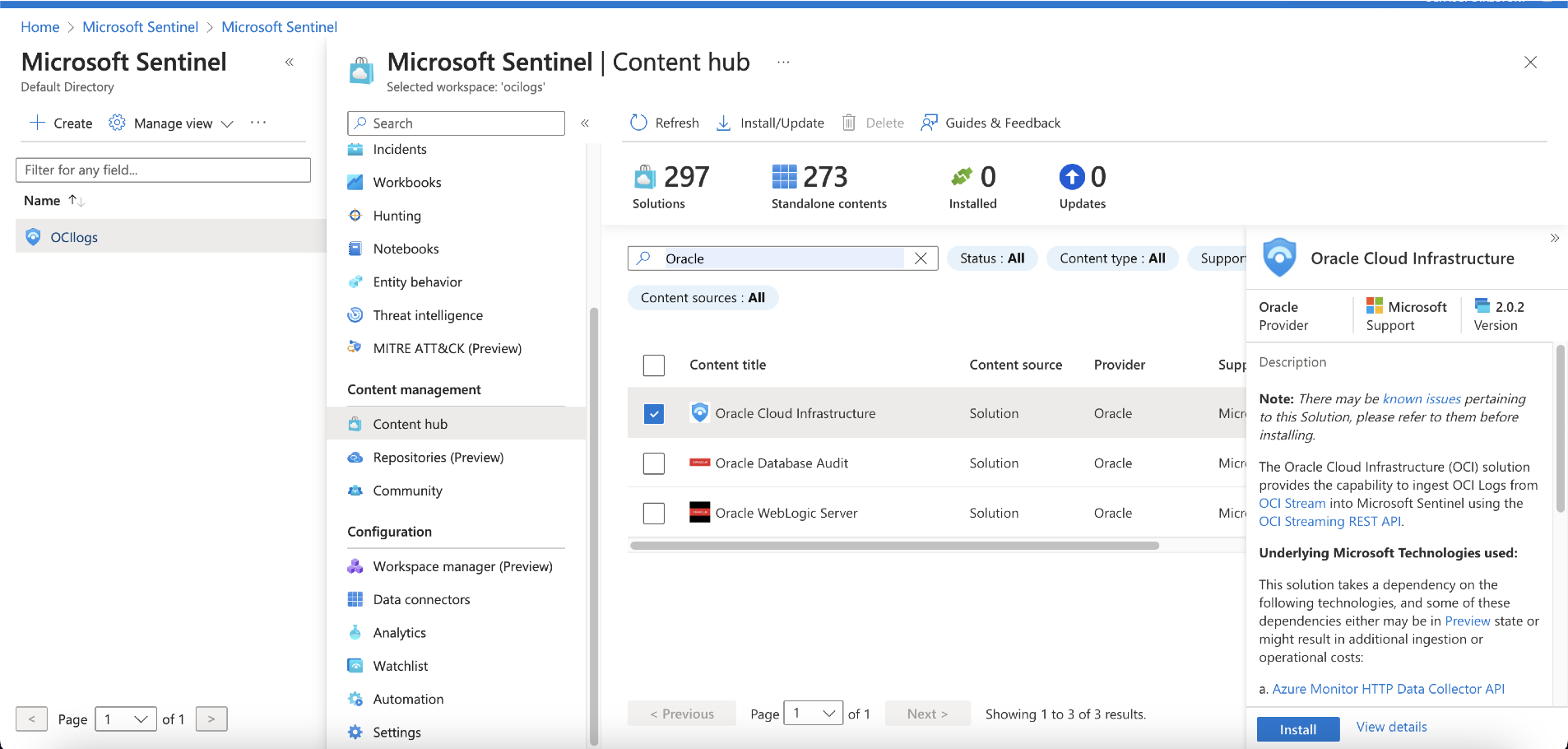Collapse the Sentinel navigation menu
The height and width of the screenshot is (749, 1568).
point(585,123)
